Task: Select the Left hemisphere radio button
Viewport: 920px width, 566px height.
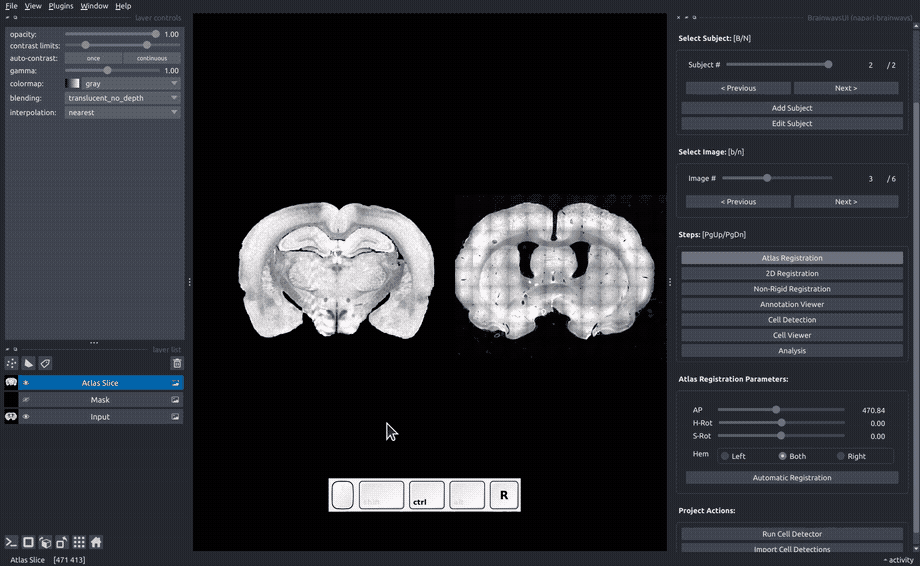Action: pos(725,456)
